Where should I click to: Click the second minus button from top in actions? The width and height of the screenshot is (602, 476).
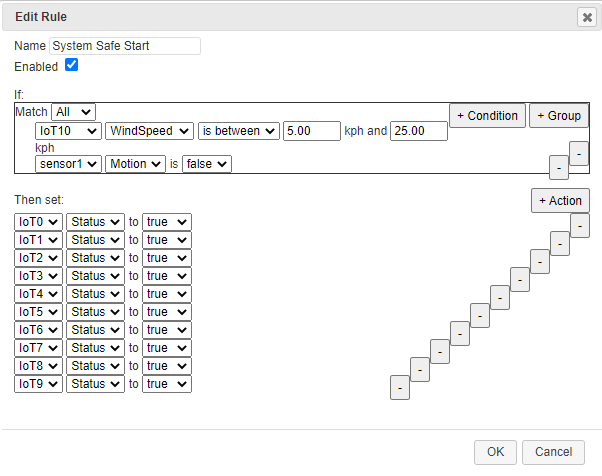[x=559, y=244]
